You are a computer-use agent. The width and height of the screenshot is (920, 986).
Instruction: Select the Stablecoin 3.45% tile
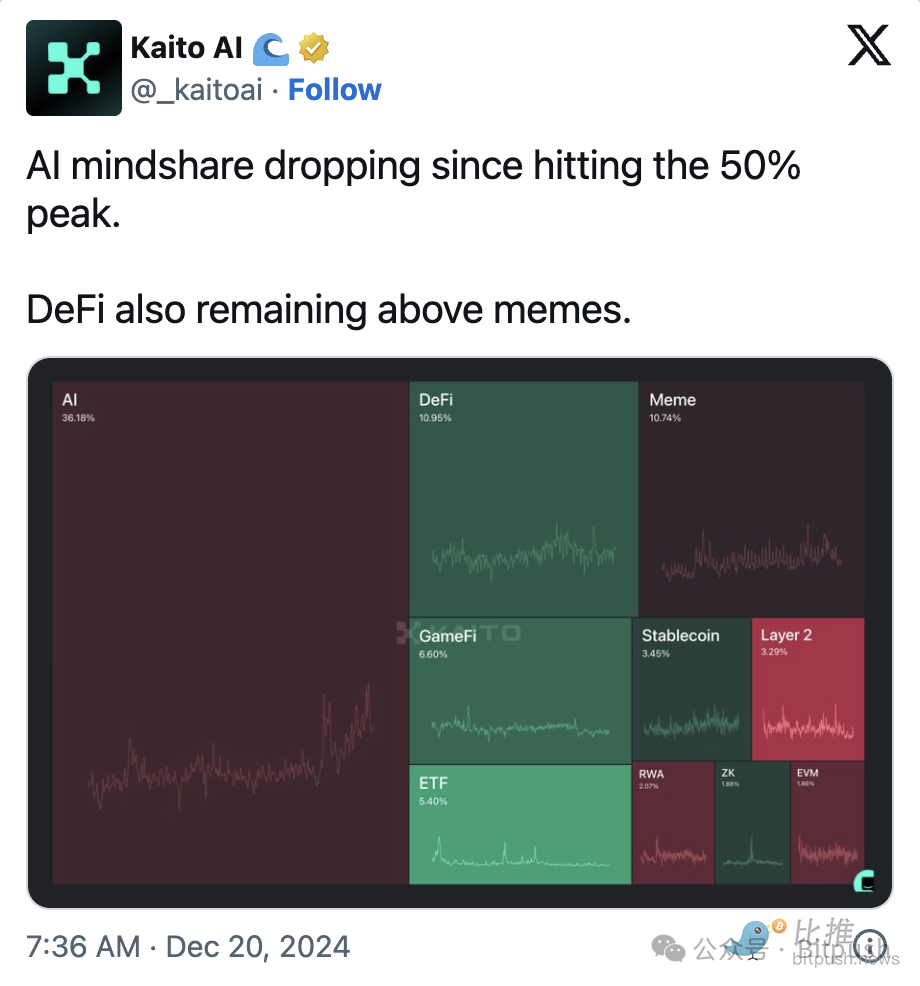(x=691, y=690)
